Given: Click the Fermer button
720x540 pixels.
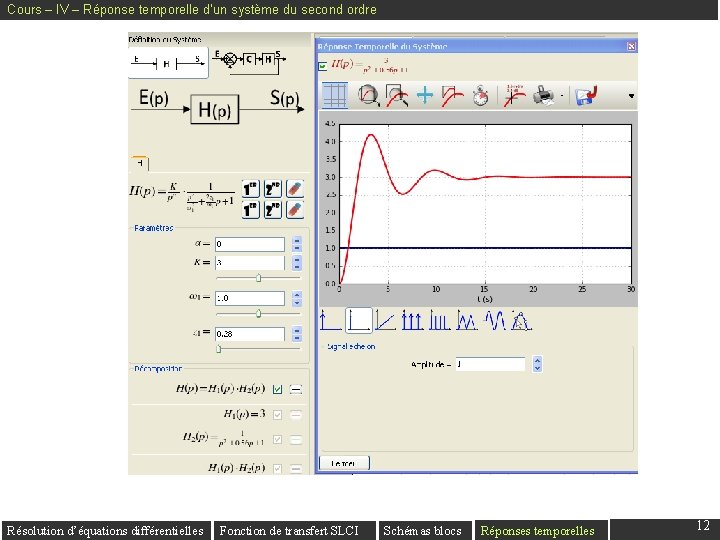Looking at the screenshot, I should [344, 463].
